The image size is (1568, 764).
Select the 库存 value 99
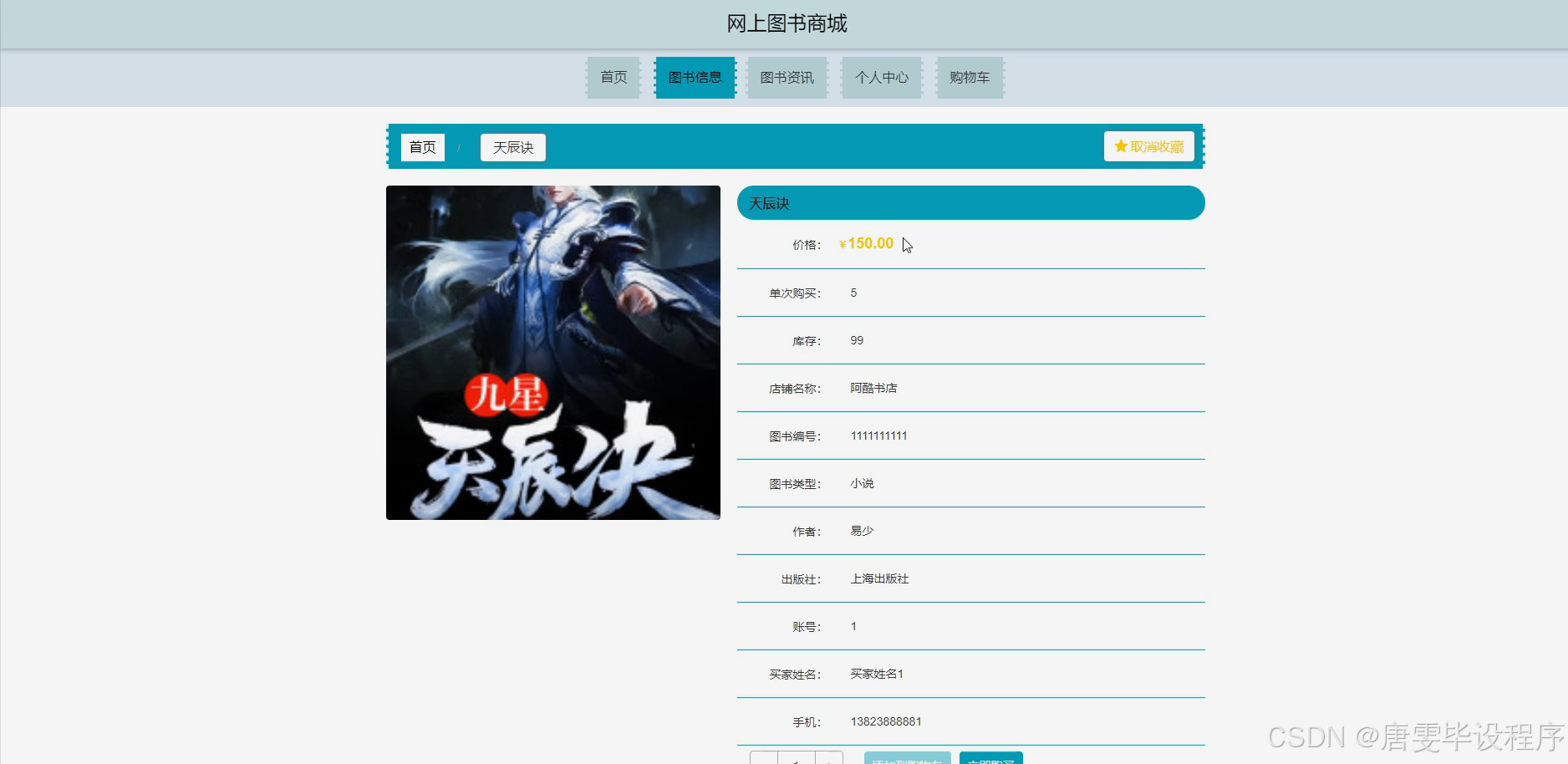(x=857, y=340)
